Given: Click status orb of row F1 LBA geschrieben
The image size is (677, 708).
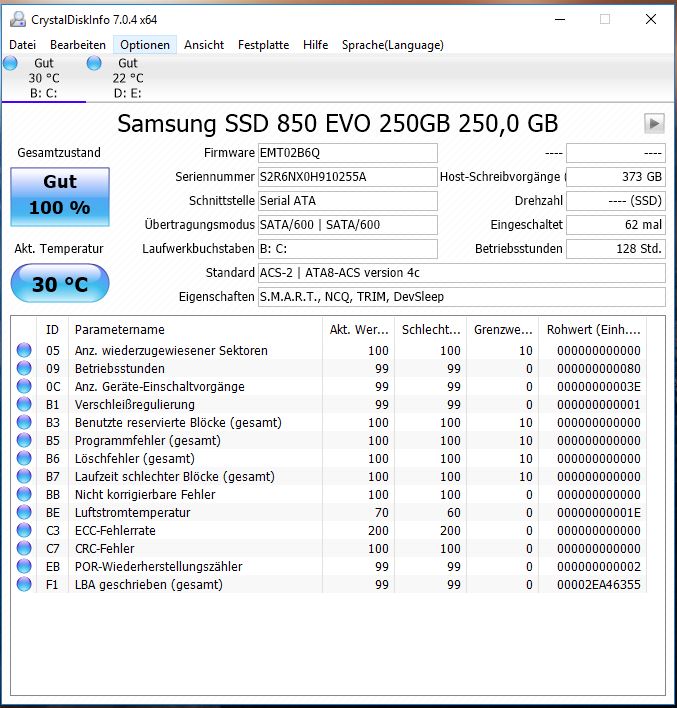Looking at the screenshot, I should tap(24, 584).
